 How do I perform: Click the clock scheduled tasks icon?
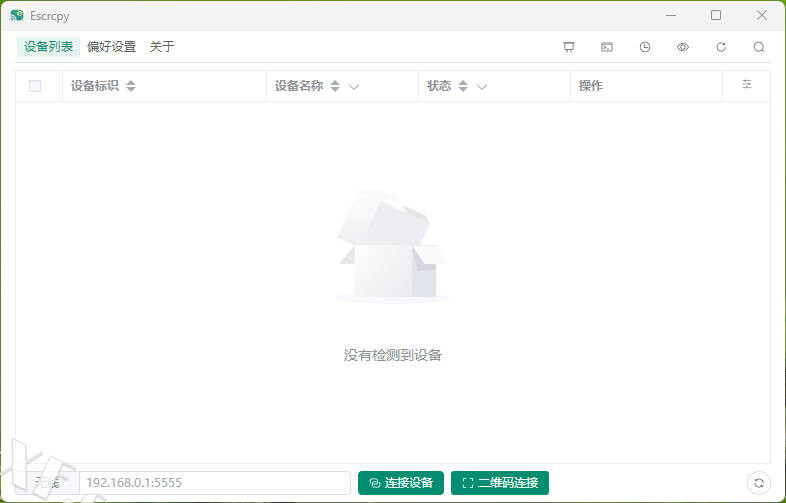645,47
